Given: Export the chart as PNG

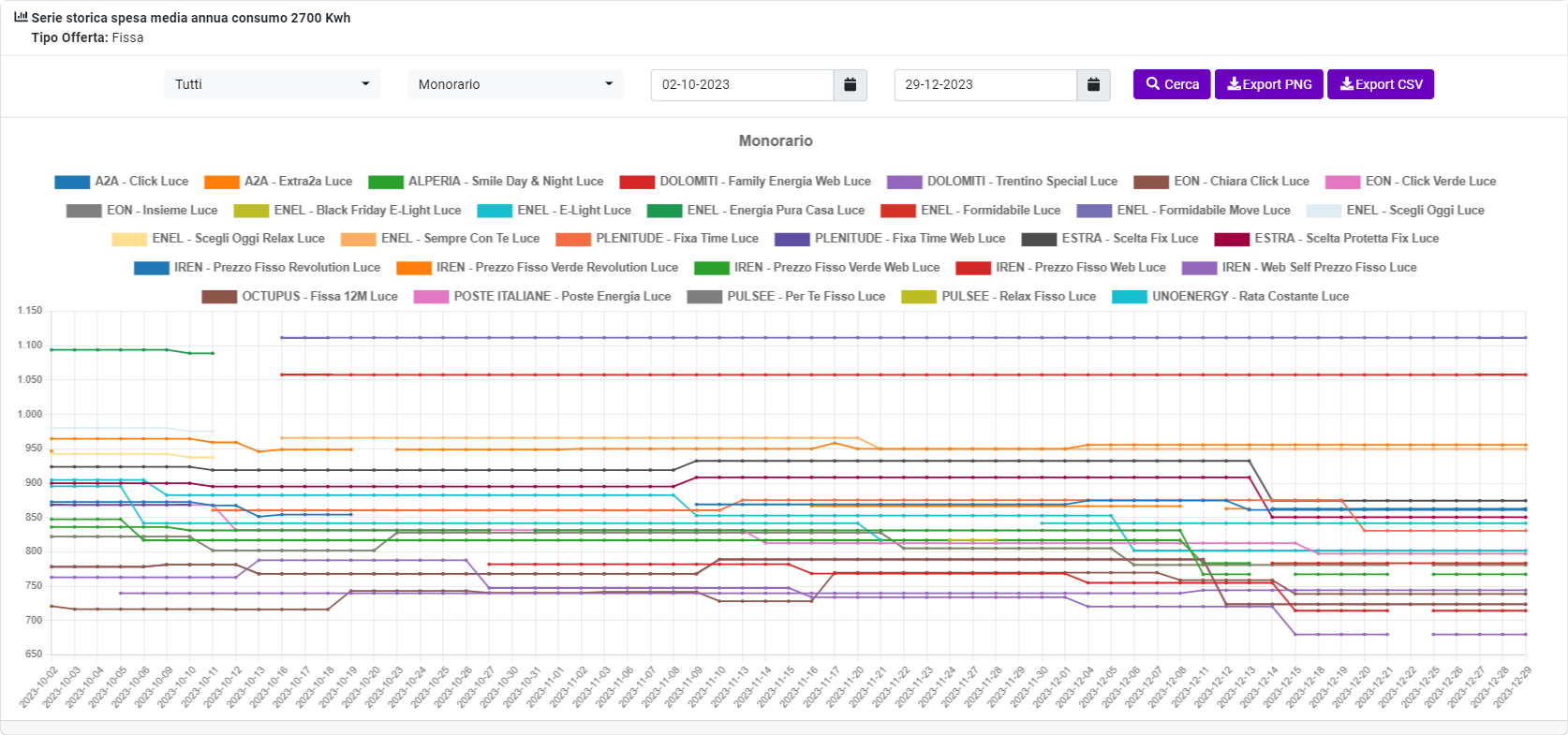Looking at the screenshot, I should (1269, 84).
